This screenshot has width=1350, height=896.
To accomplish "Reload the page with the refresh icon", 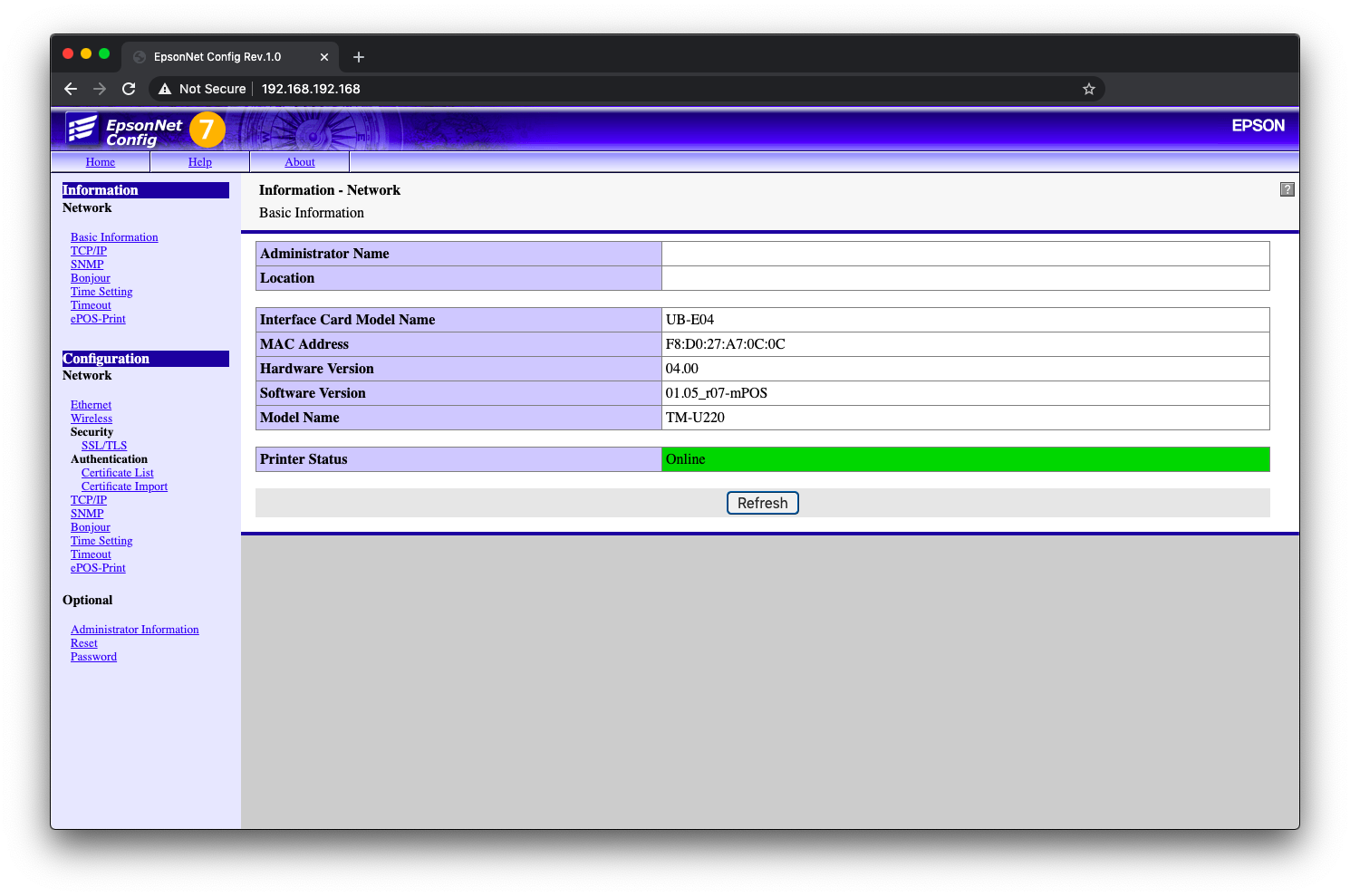I will [129, 89].
